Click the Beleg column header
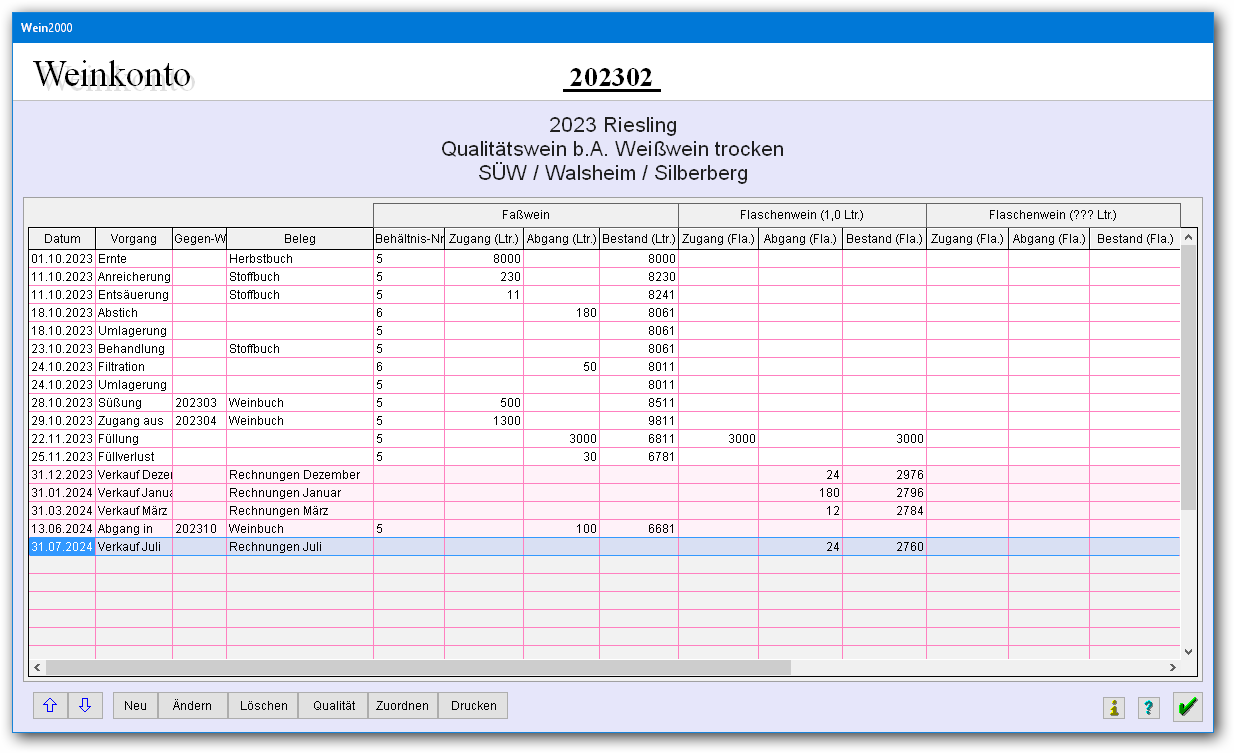Image resolution: width=1234 pixels, height=753 pixels. pos(300,239)
